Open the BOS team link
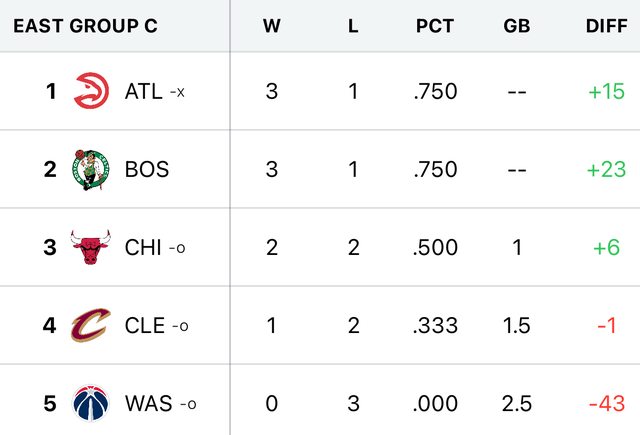Viewport: 640px width, 435px height. pos(146,169)
